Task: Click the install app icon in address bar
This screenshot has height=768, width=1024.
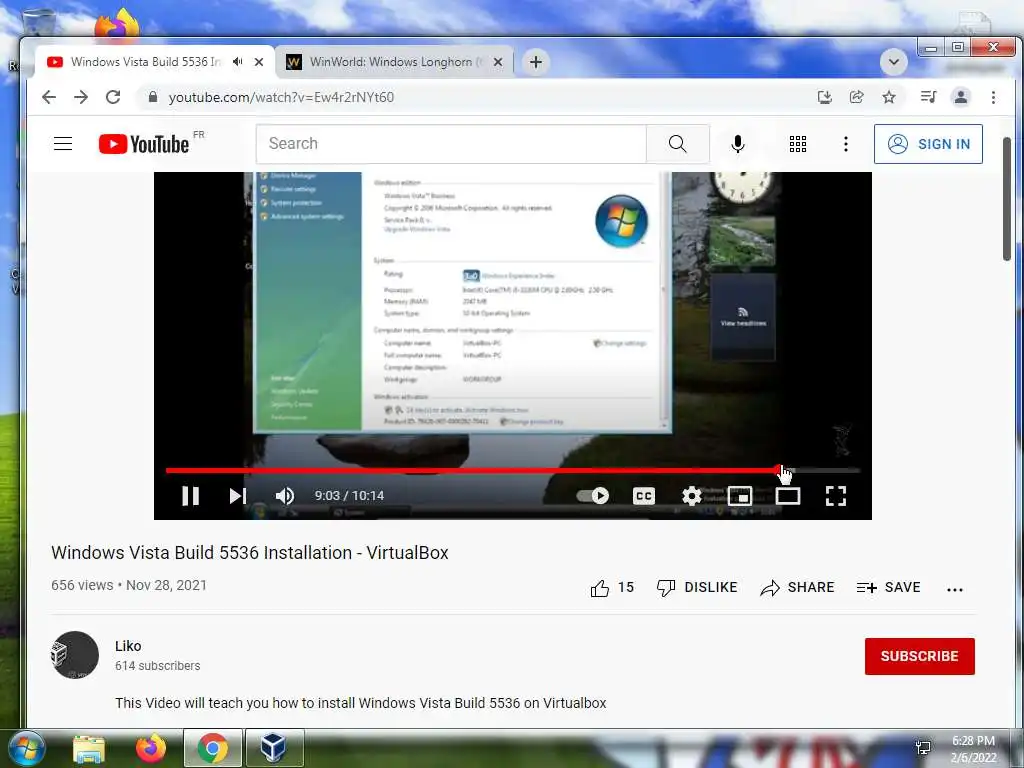Action: tap(825, 97)
